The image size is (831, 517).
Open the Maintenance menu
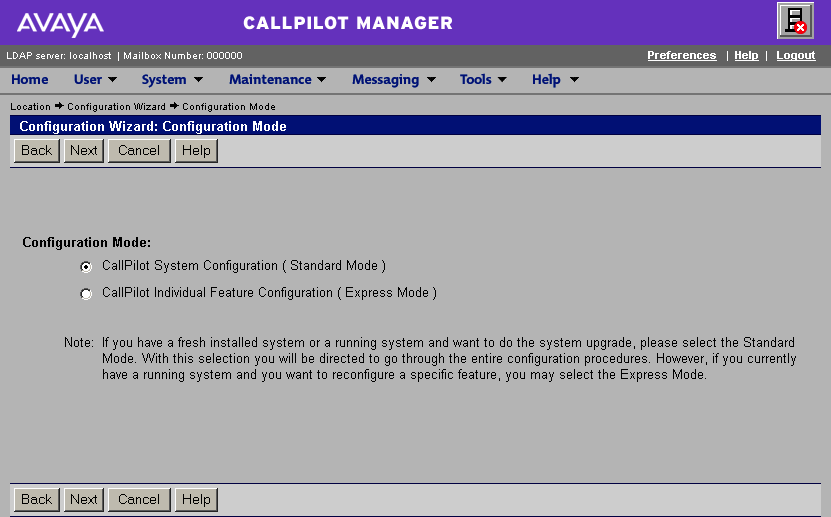click(270, 79)
